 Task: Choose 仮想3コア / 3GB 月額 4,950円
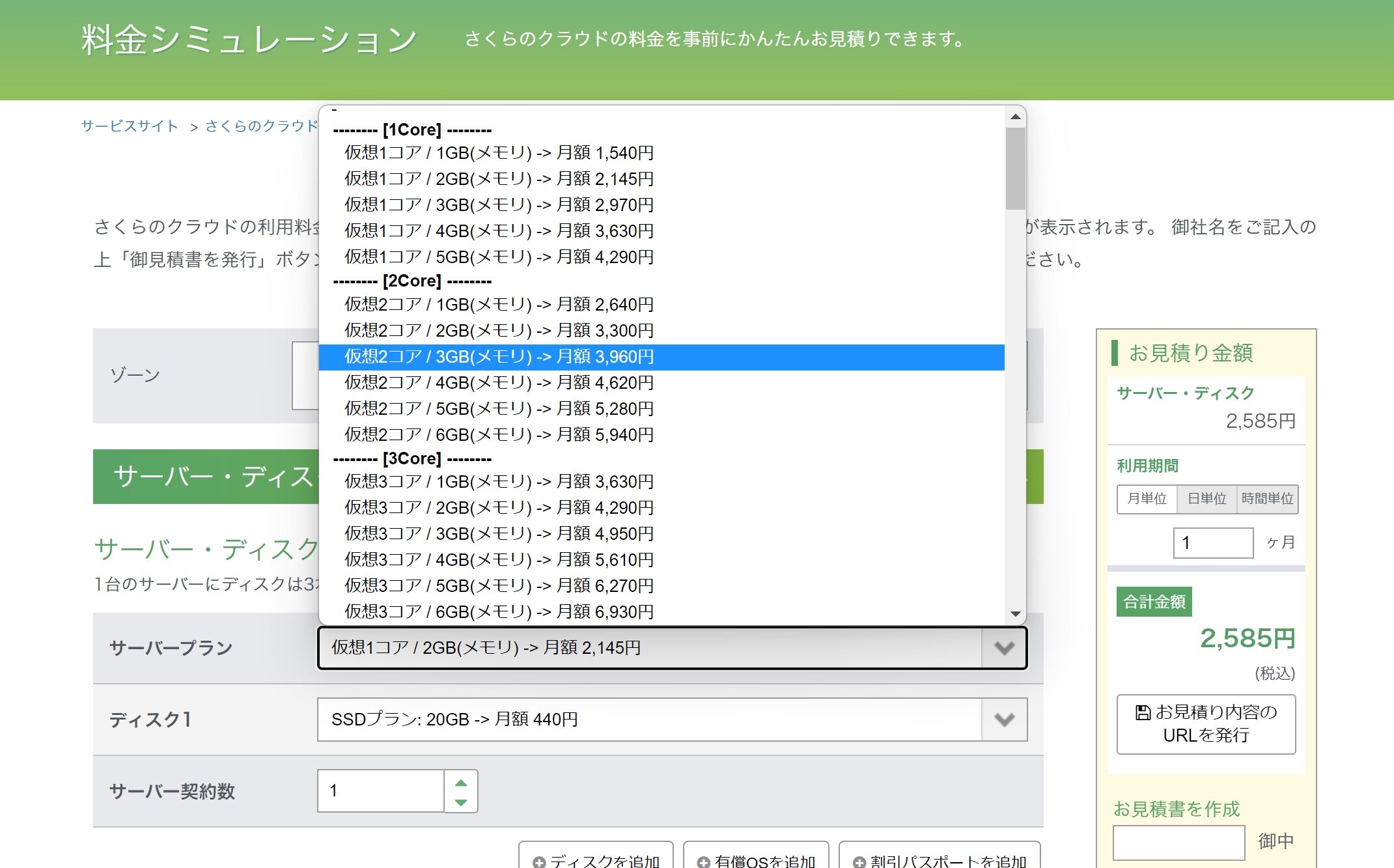click(x=662, y=534)
